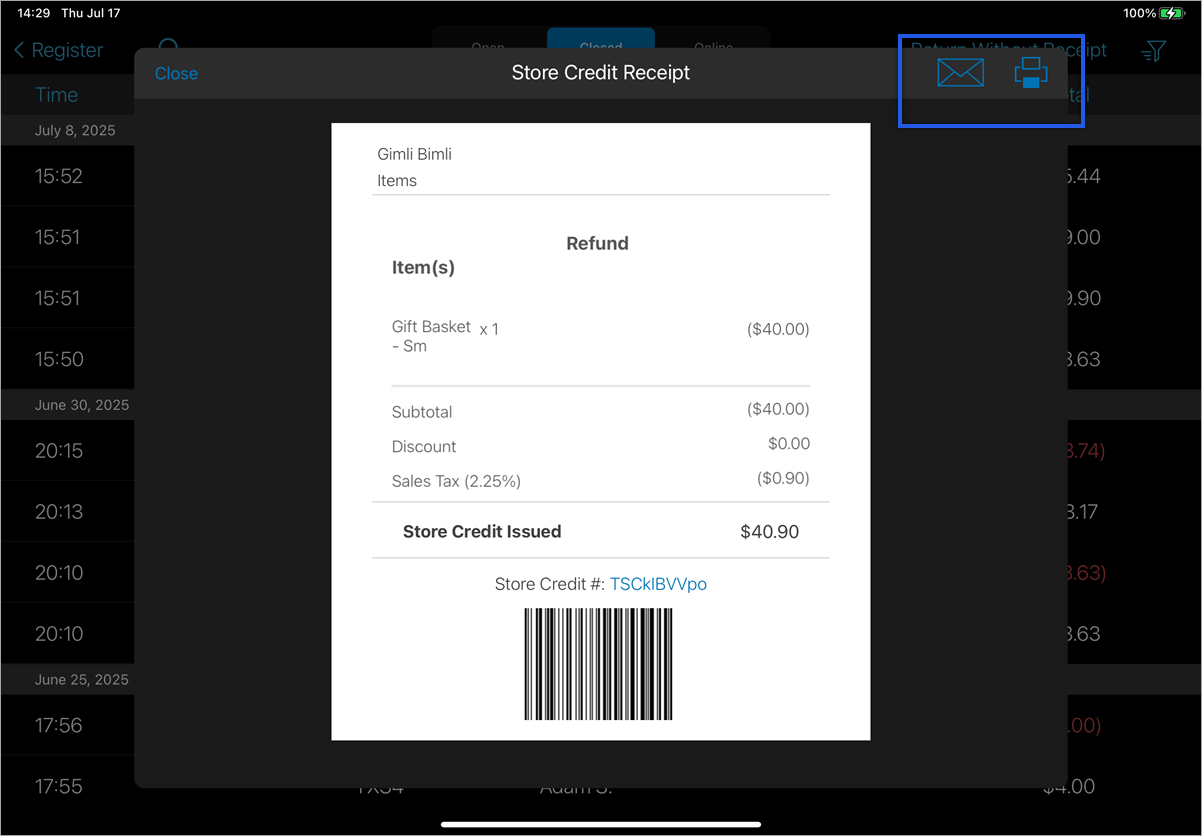Image resolution: width=1202 pixels, height=836 pixels.
Task: Tap the home indicator bar at bottom
Action: click(x=601, y=824)
